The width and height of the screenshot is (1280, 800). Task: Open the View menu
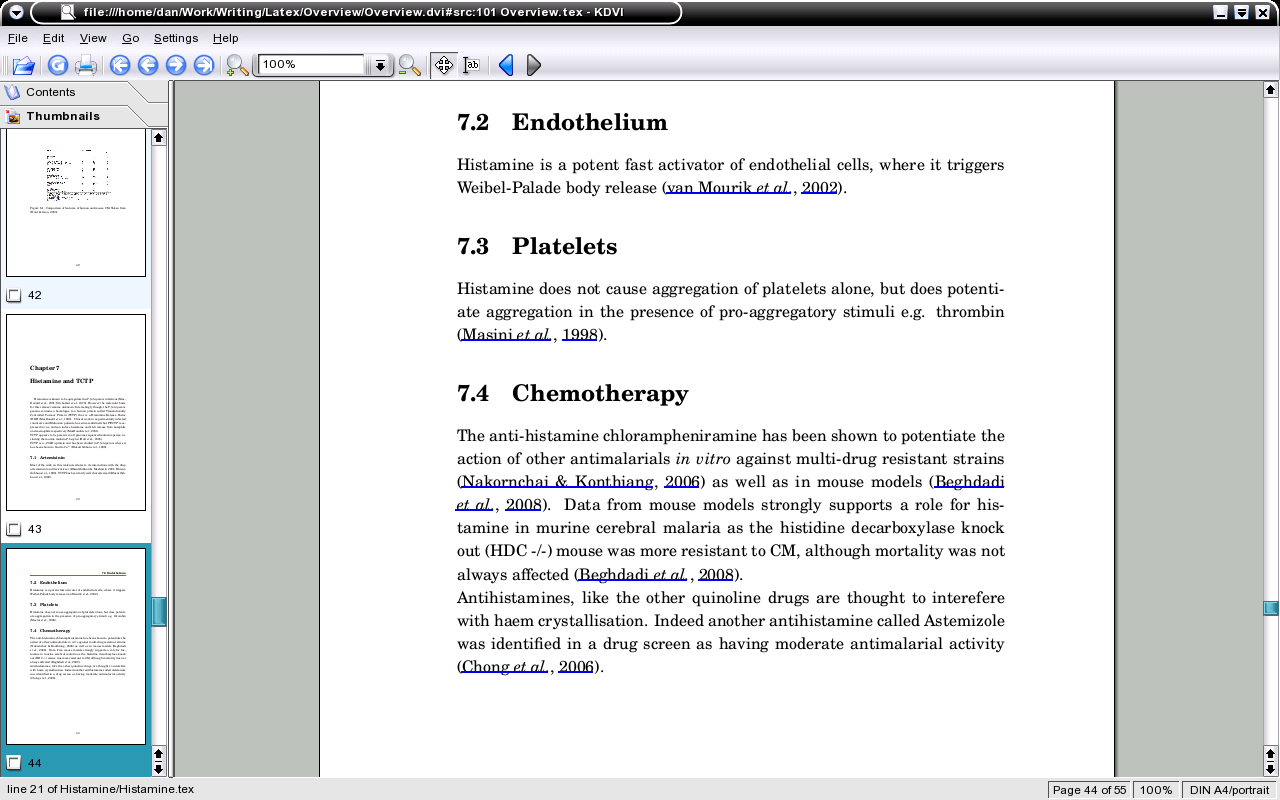pos(93,38)
